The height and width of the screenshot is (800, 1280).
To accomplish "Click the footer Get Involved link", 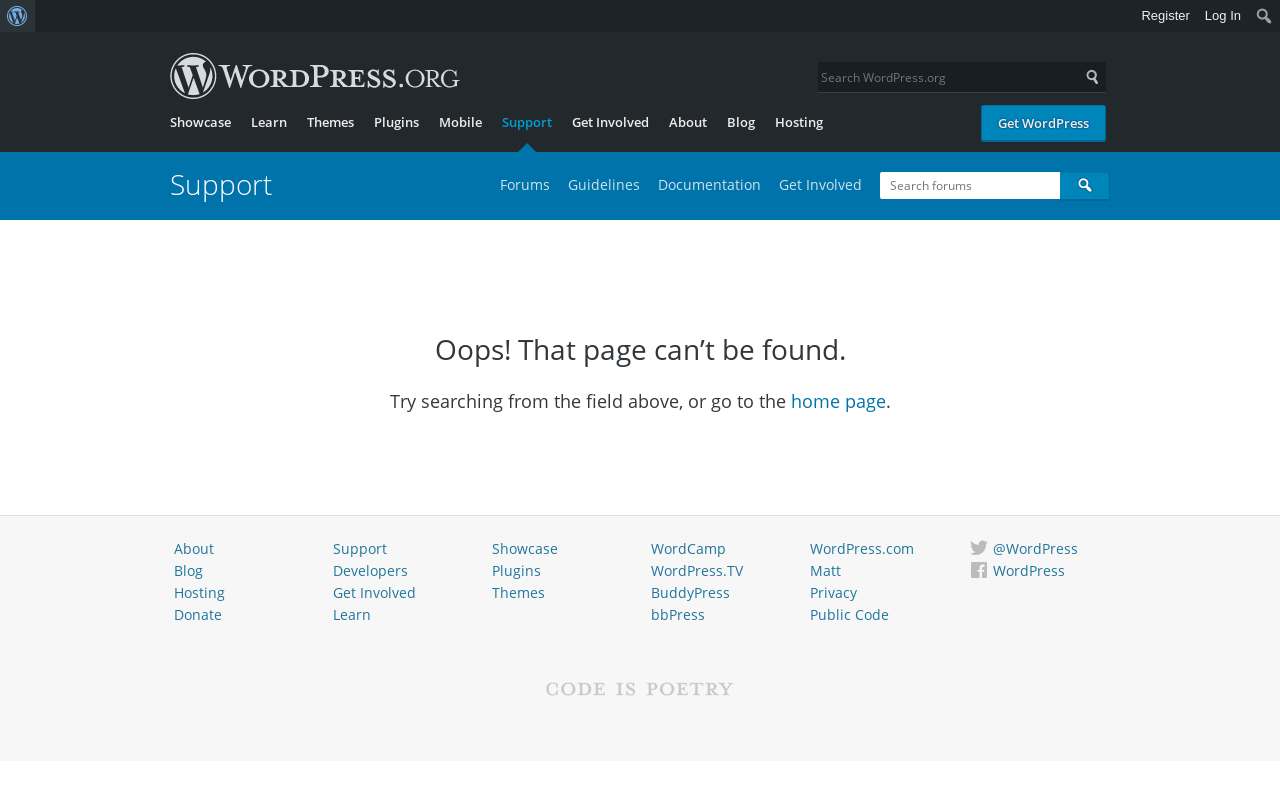I will point(374,593).
